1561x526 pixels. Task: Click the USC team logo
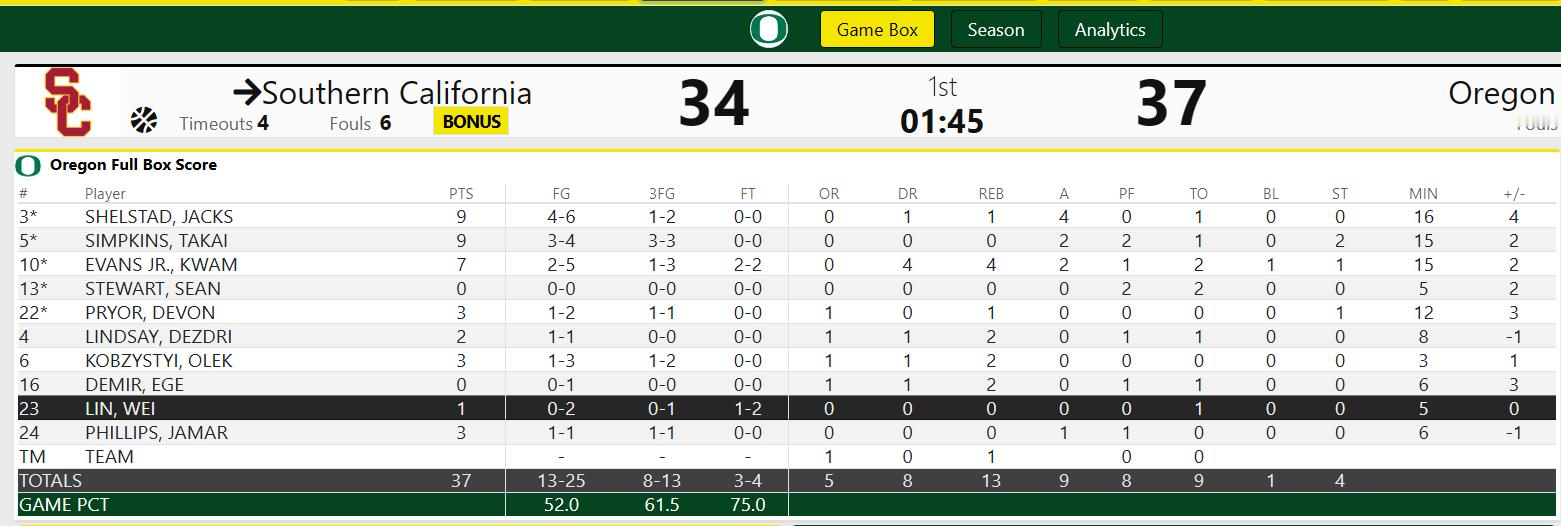(68, 102)
